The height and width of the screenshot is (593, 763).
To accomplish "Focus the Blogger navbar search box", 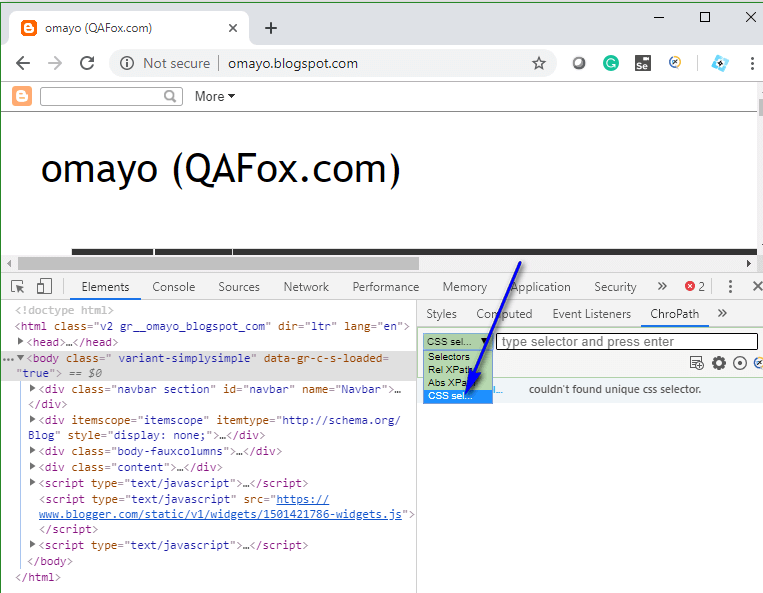I will [x=111, y=96].
